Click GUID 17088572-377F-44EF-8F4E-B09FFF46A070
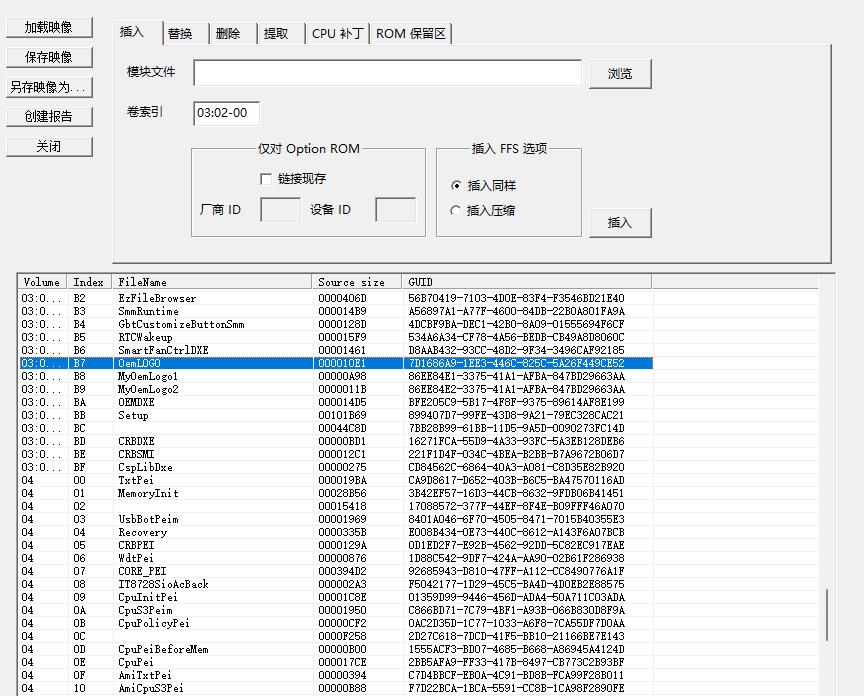 [516, 506]
